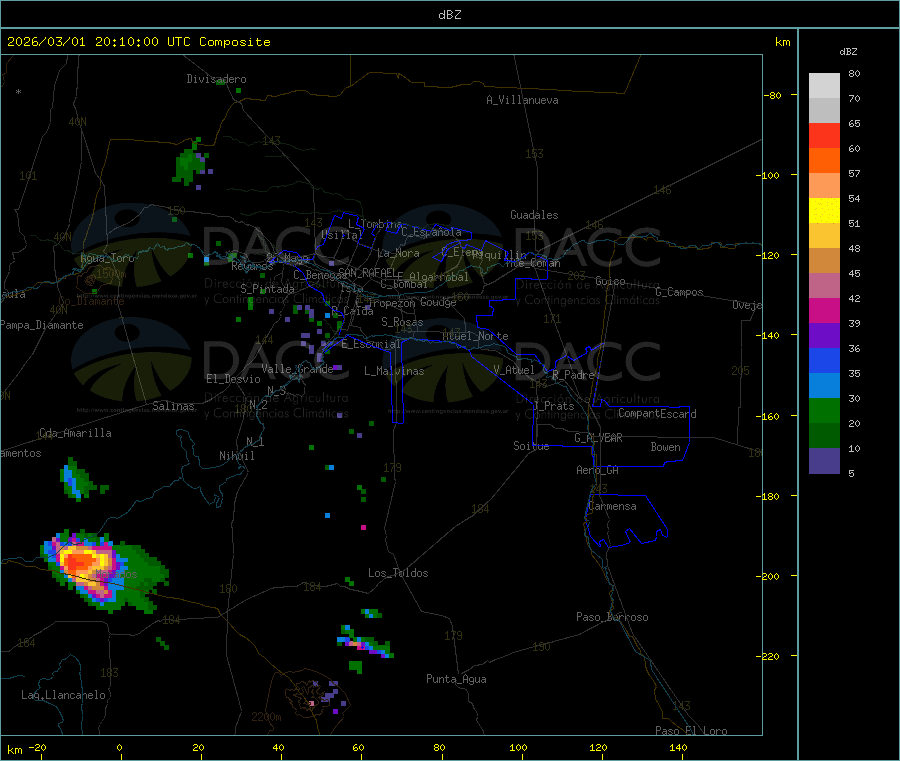
Task: Click the Carmensa label
Action: [x=612, y=506]
